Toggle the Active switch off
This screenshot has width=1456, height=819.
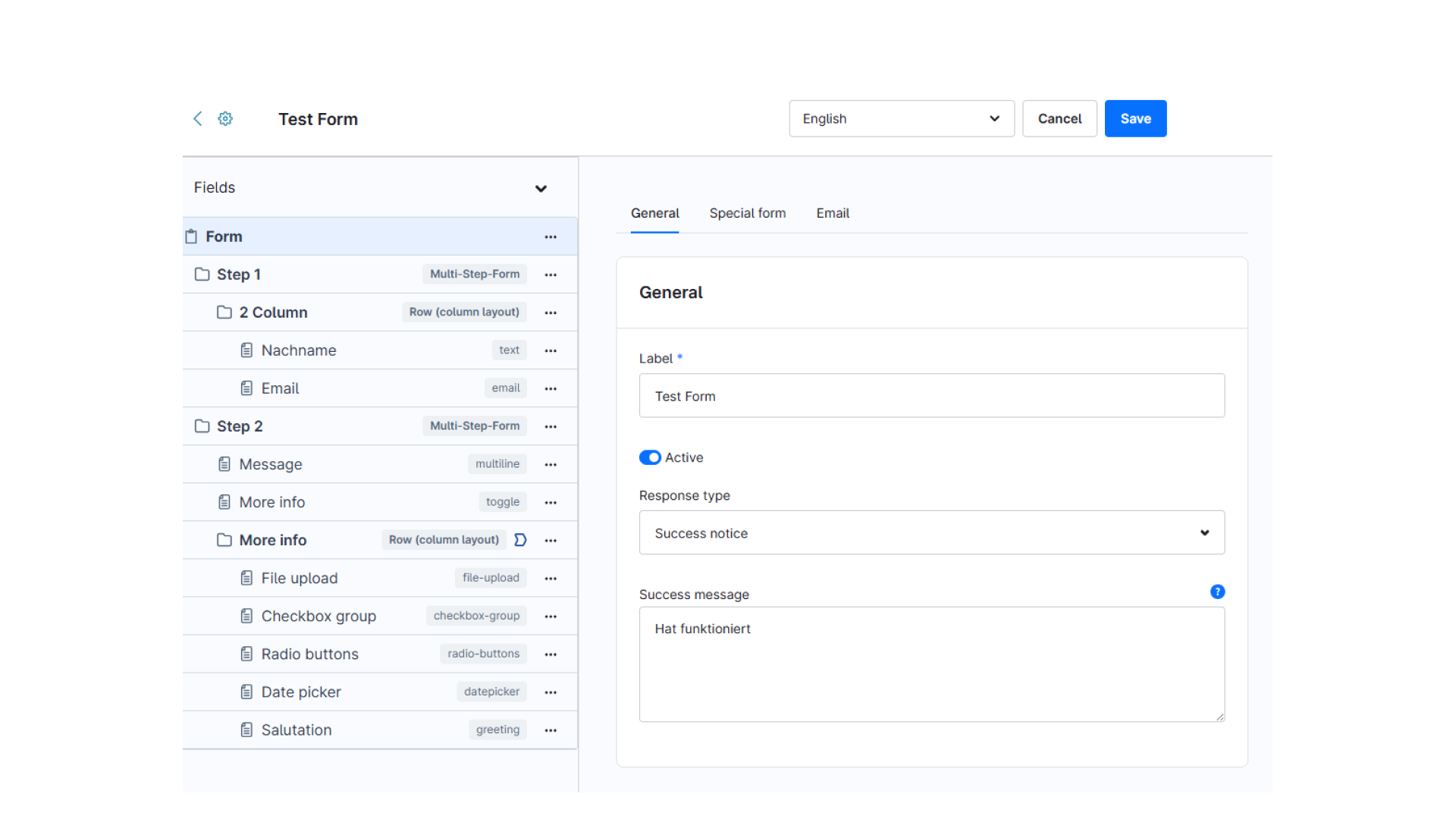coord(650,457)
